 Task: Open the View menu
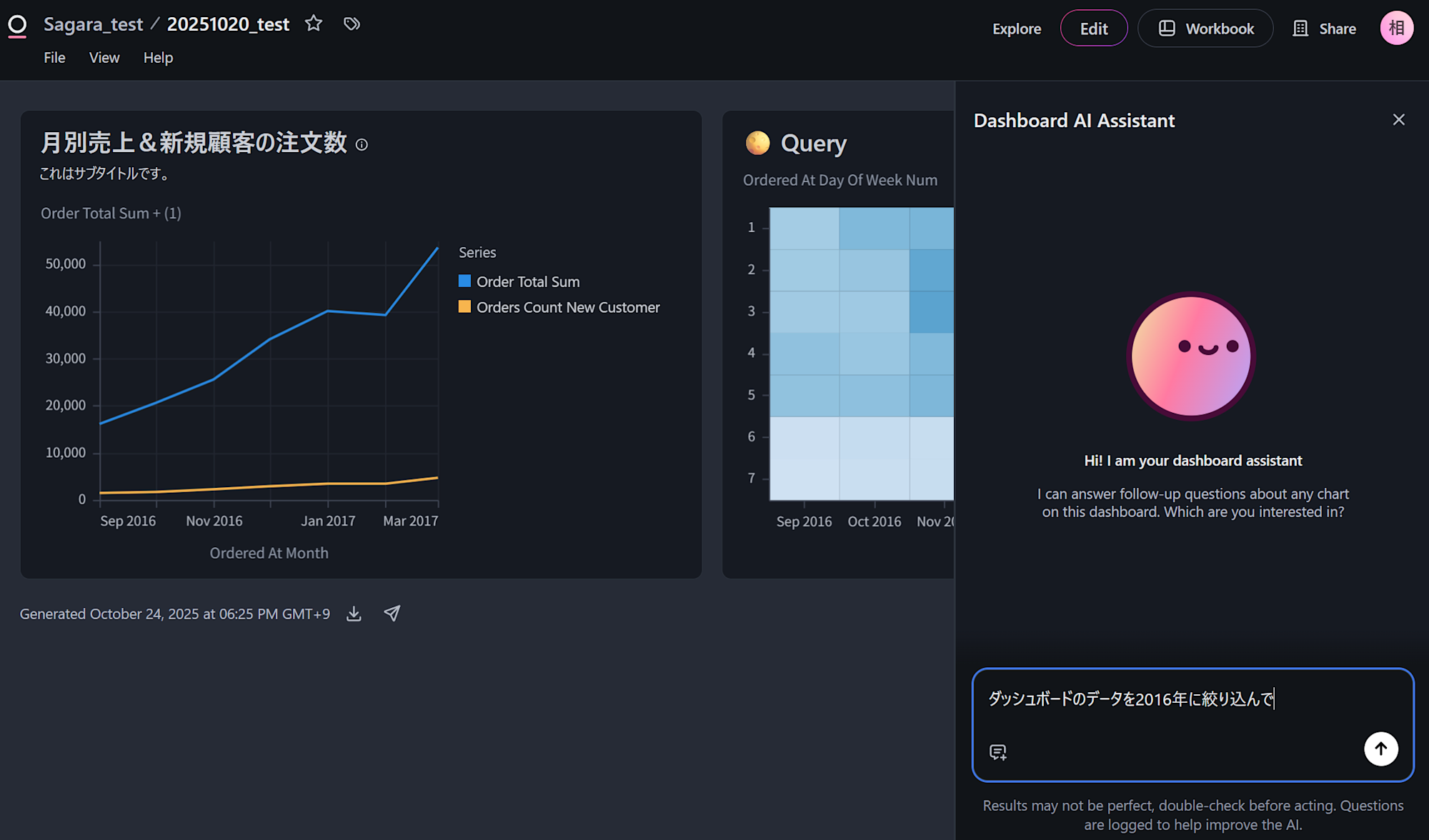104,58
